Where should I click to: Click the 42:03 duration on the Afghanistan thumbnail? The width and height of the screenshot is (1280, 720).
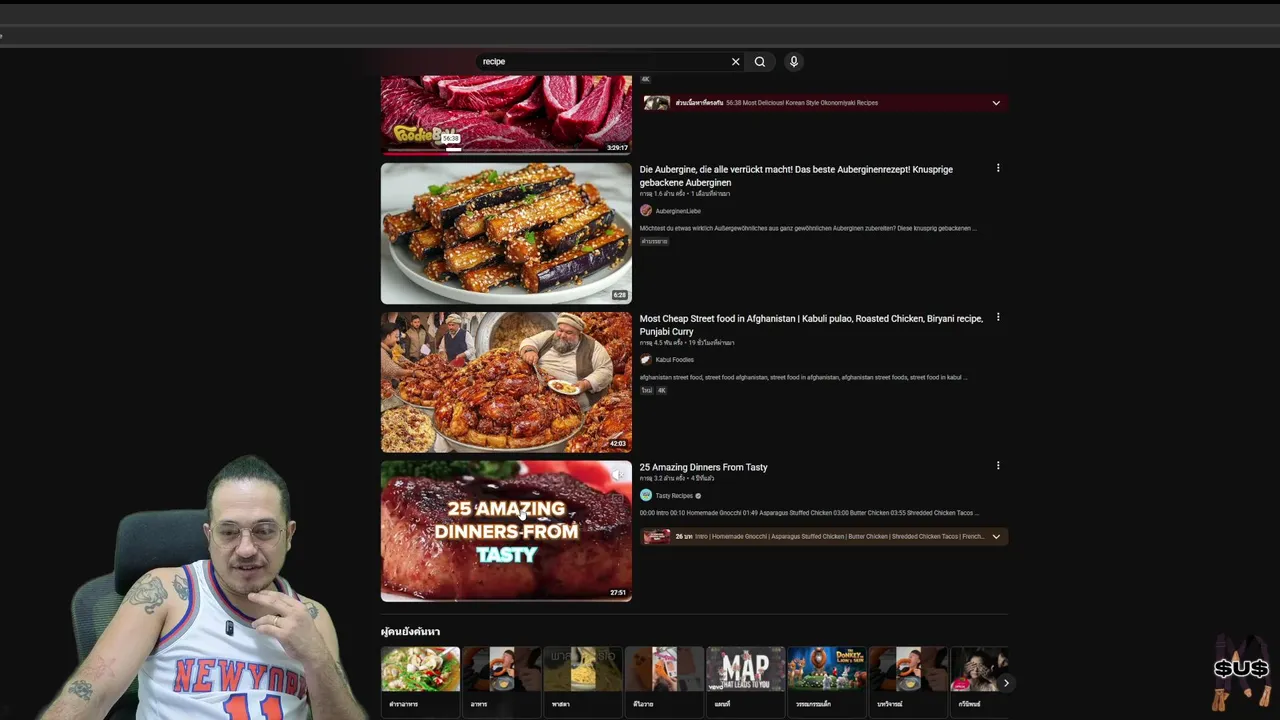coord(618,444)
